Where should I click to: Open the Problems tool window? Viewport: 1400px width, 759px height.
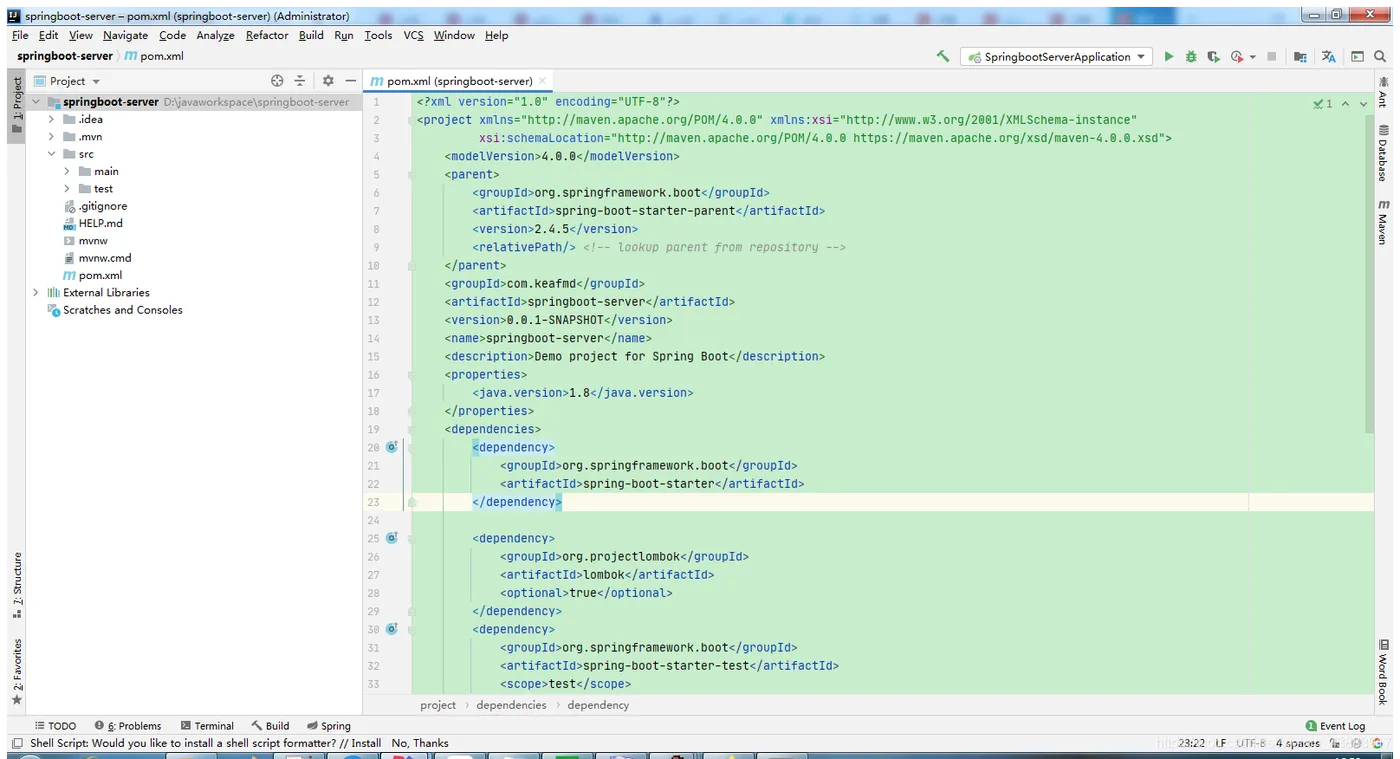[x=128, y=726]
